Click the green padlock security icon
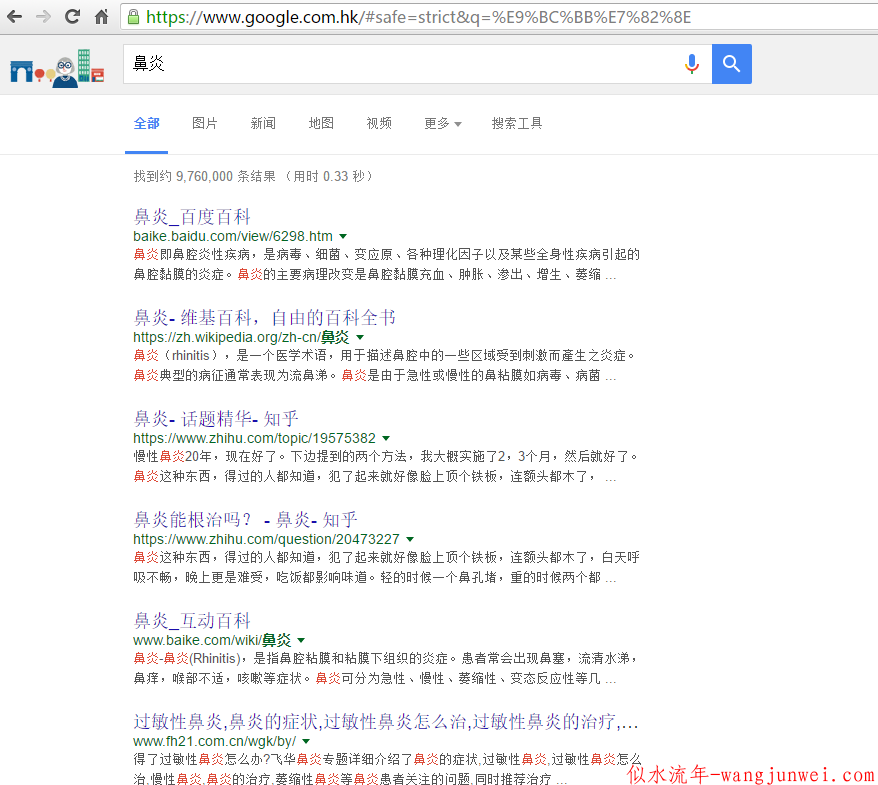 pos(133,17)
